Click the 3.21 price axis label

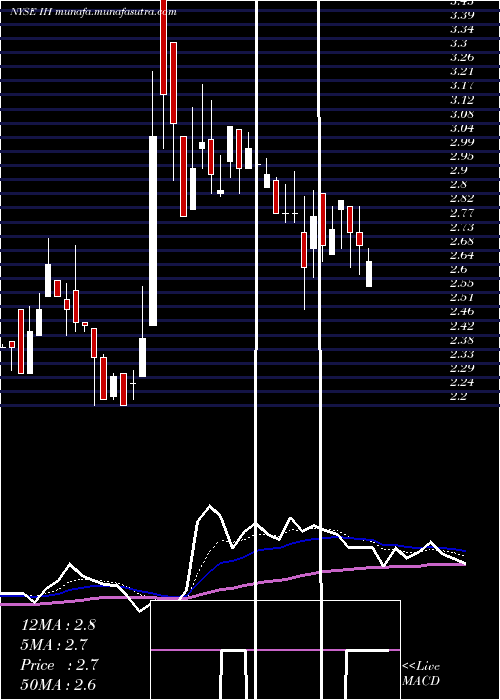(462, 71)
